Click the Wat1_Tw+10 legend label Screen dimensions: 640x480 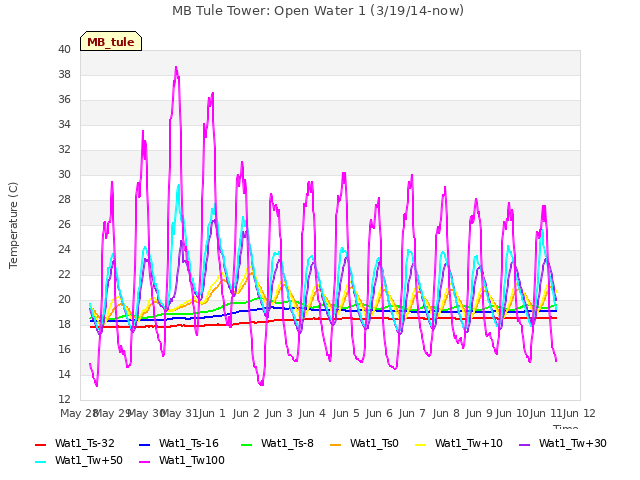[469, 444]
